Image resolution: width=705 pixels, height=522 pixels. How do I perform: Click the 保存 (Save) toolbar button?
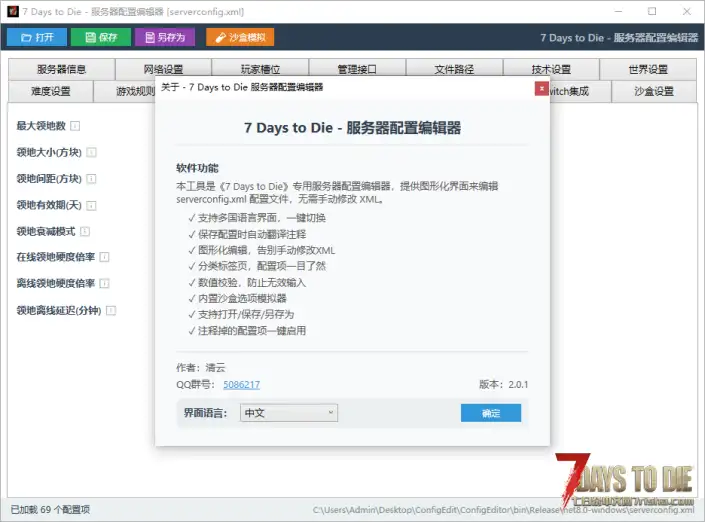click(x=101, y=37)
